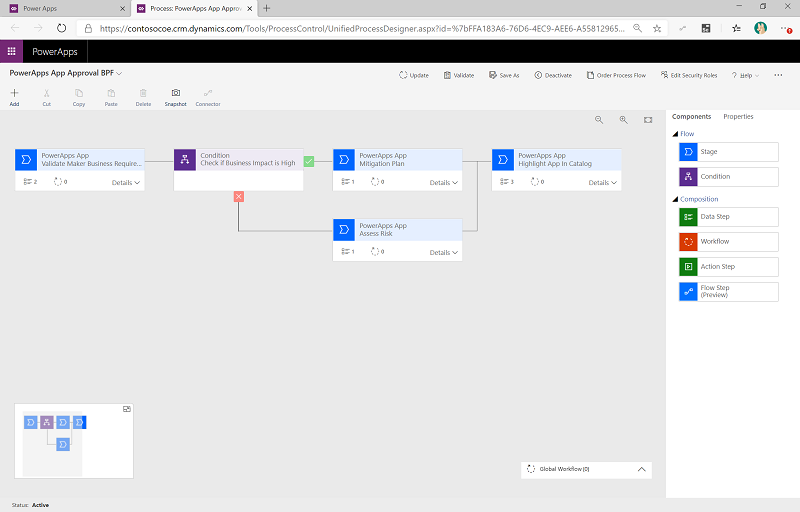Click the Validate button

[x=459, y=75]
